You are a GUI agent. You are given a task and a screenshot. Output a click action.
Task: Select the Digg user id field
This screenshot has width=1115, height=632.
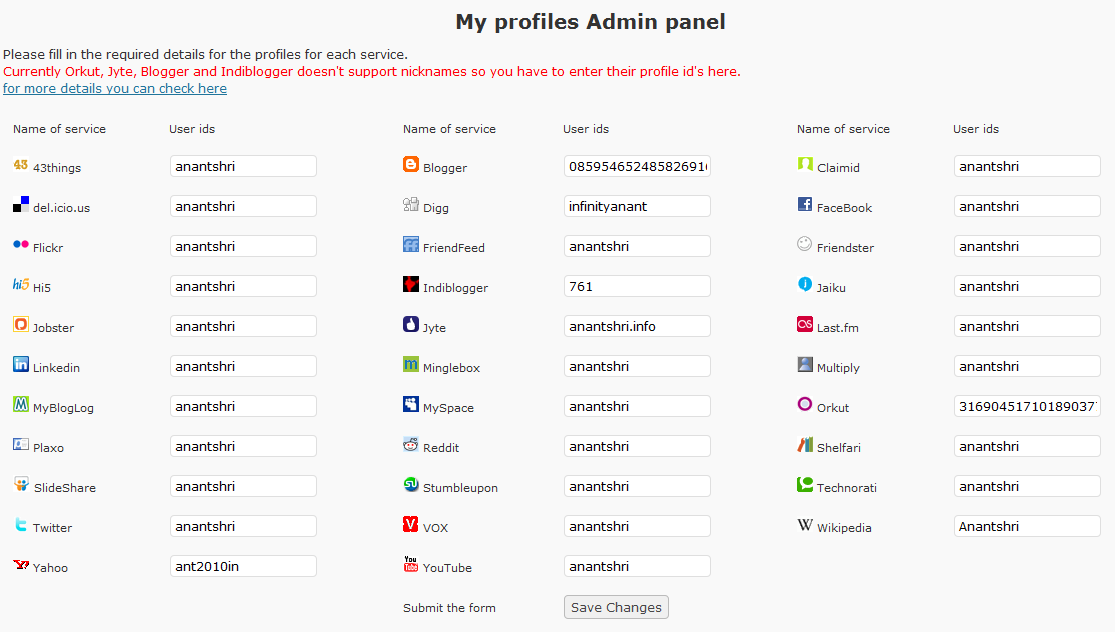coord(637,206)
